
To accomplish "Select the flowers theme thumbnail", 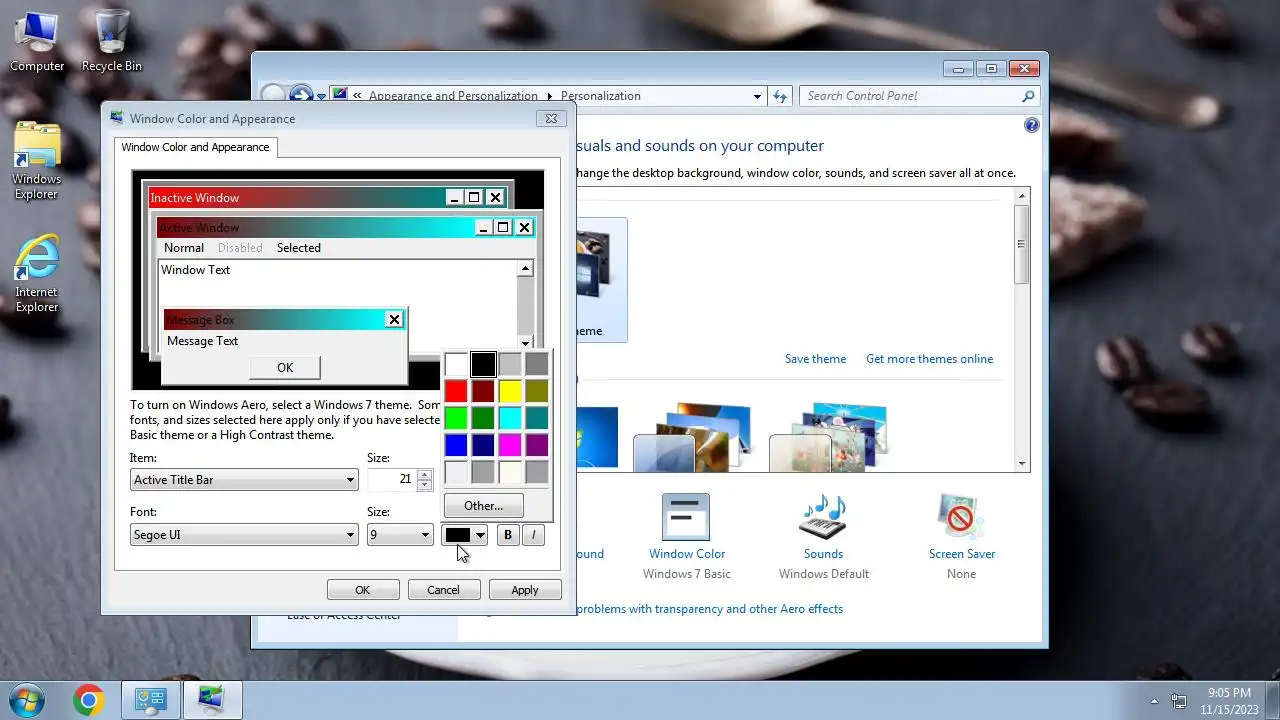I will pos(827,437).
